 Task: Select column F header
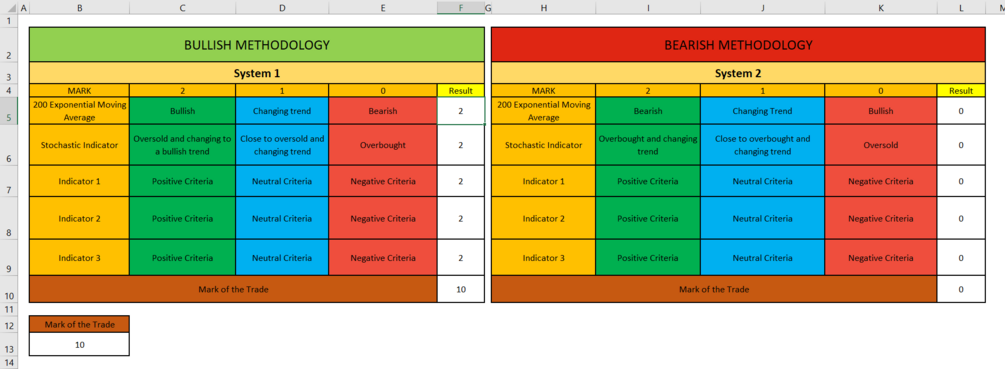point(461,8)
